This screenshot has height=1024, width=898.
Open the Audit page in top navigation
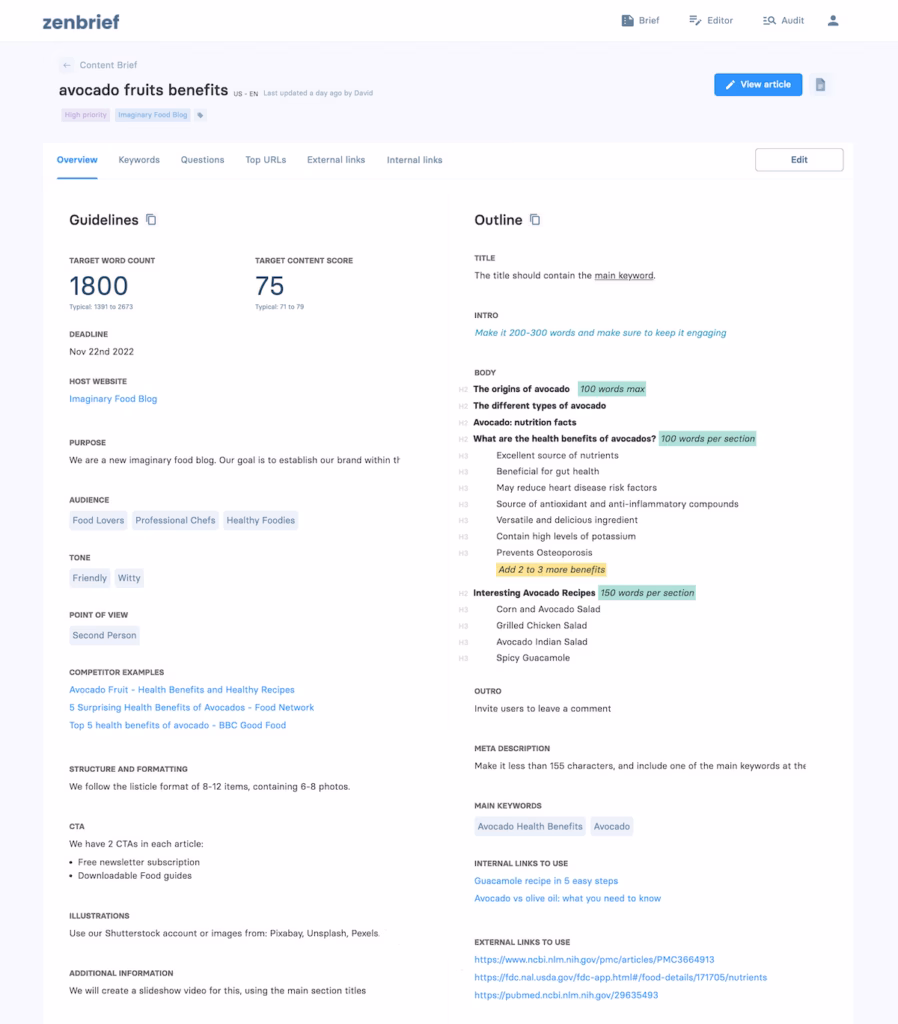tap(783, 20)
